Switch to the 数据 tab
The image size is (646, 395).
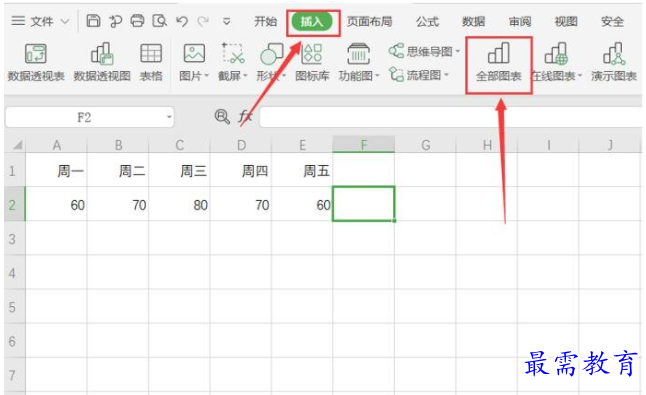click(473, 21)
